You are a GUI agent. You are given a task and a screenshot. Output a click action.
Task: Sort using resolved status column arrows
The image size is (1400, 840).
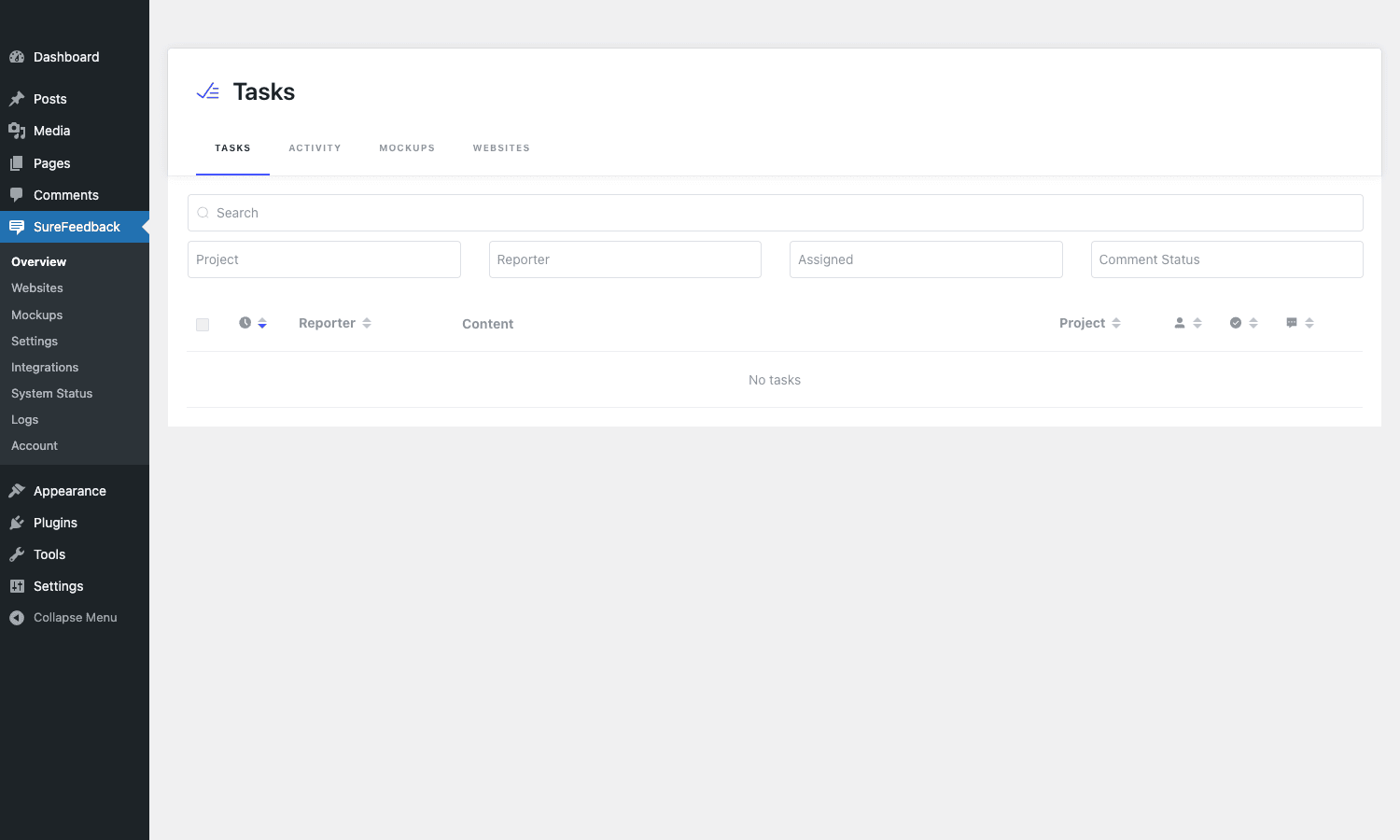pyautogui.click(x=1253, y=323)
